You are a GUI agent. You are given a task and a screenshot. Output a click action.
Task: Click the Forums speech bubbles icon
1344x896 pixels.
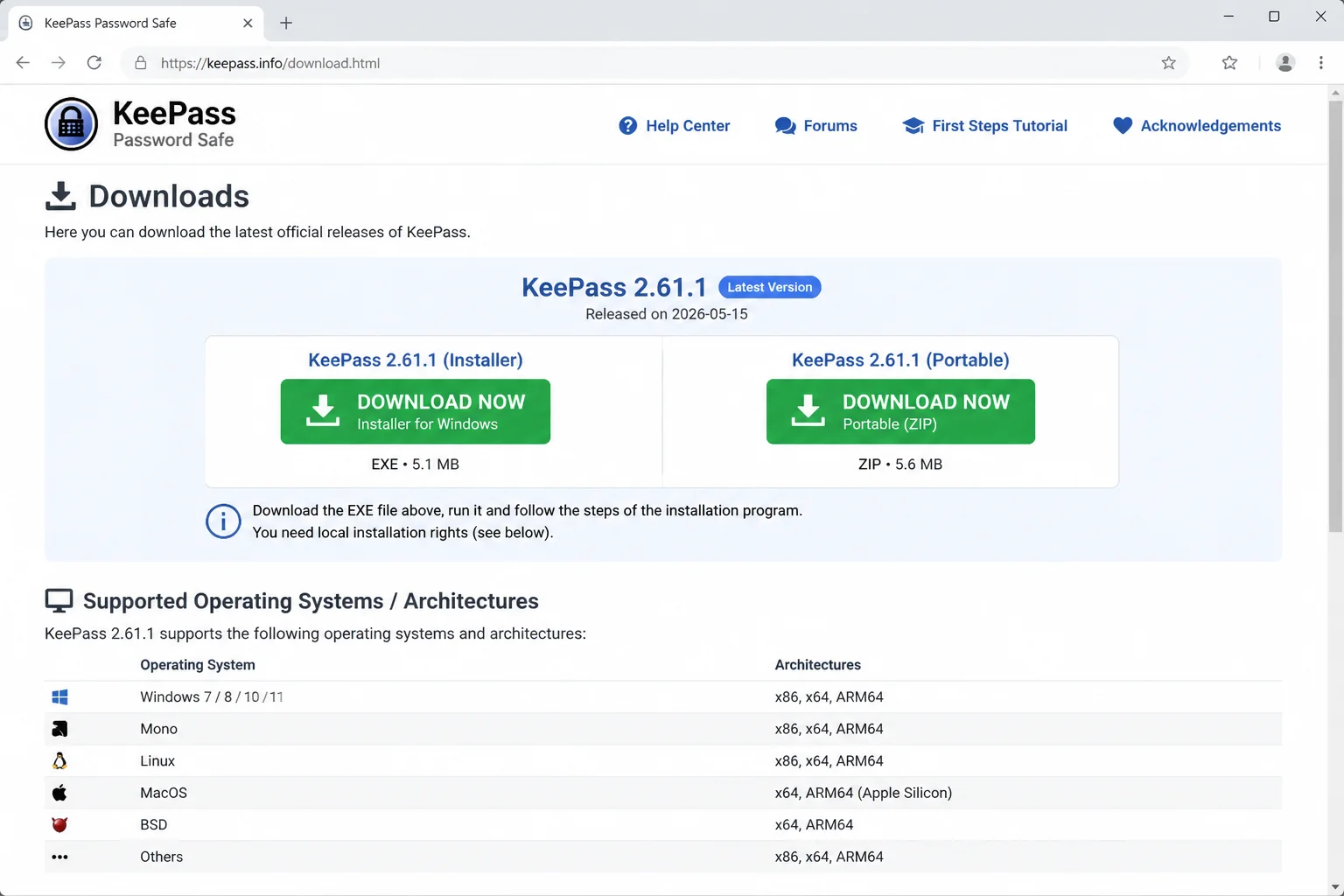(785, 126)
